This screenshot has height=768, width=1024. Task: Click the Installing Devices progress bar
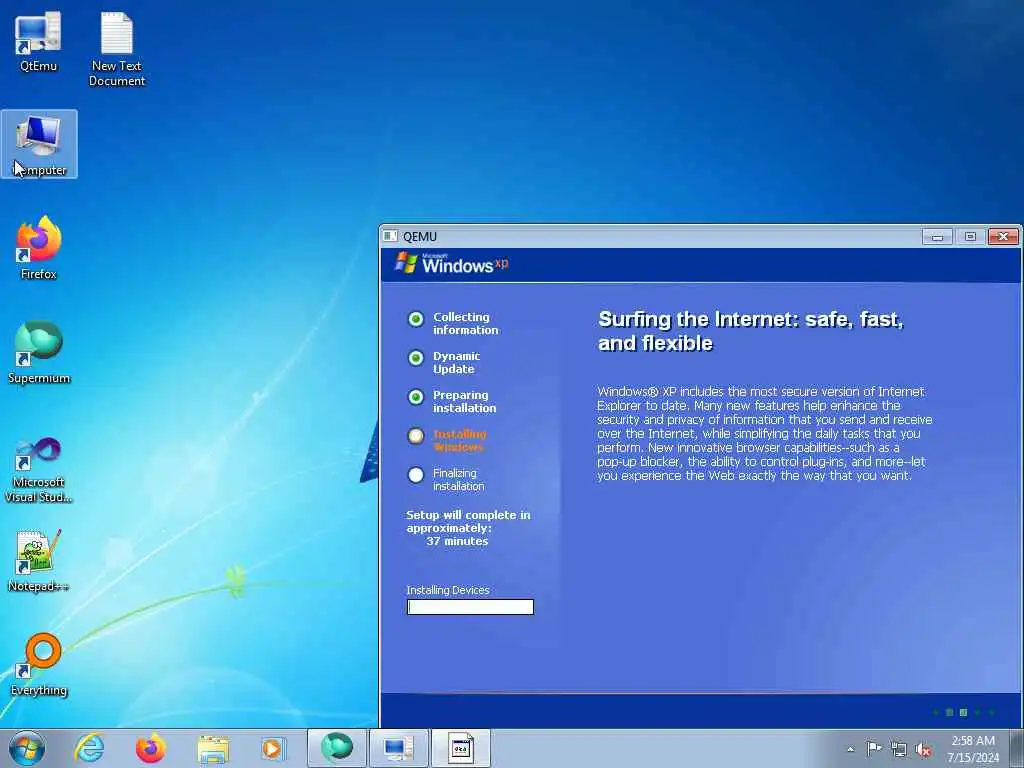pos(470,607)
